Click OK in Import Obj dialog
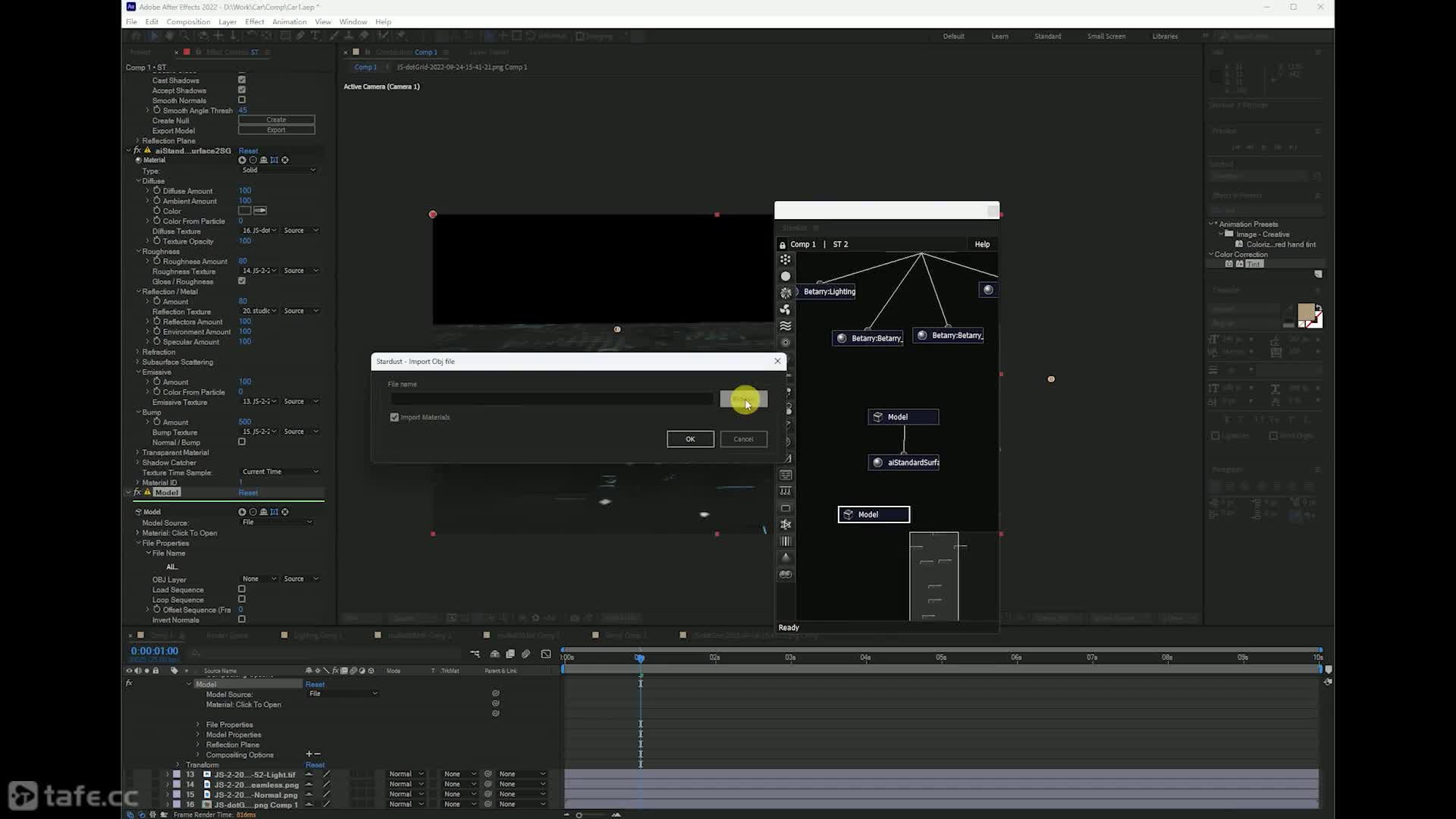 [690, 440]
